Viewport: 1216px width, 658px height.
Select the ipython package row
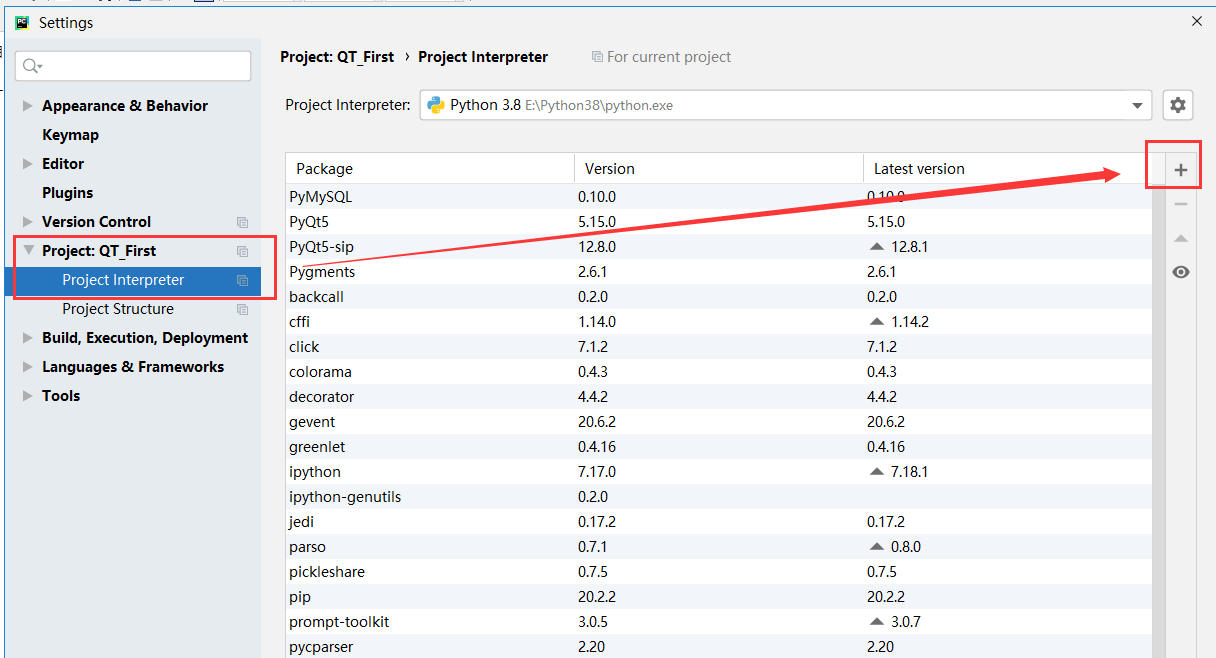click(718, 472)
